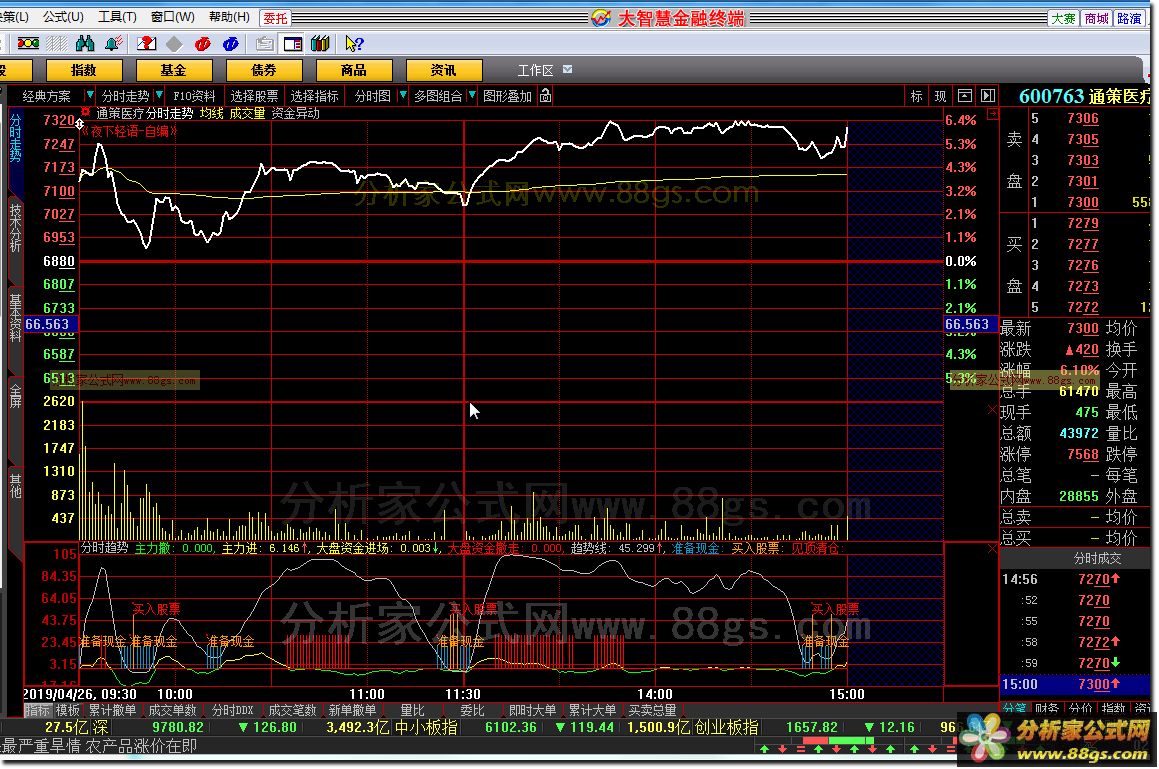Switch to the 买卖总量 indicator tab
This screenshot has width=1159, height=769.
(652, 710)
